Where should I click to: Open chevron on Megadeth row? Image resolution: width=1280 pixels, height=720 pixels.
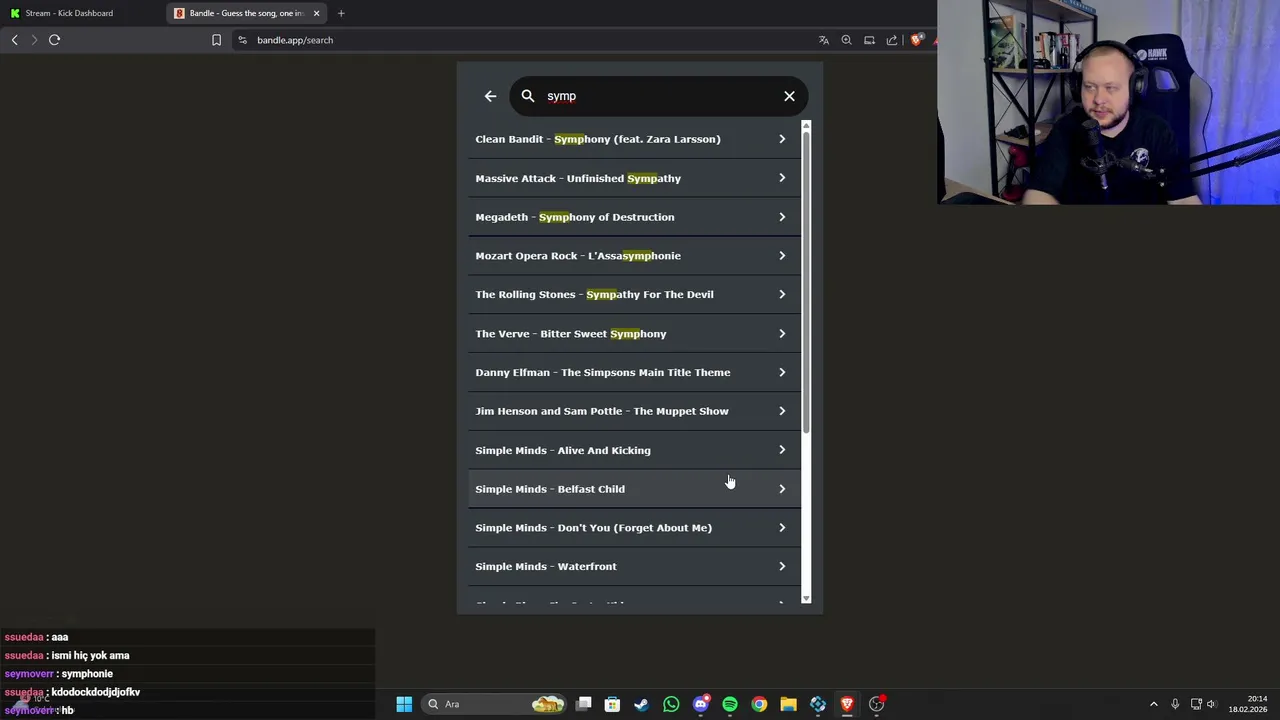click(782, 217)
